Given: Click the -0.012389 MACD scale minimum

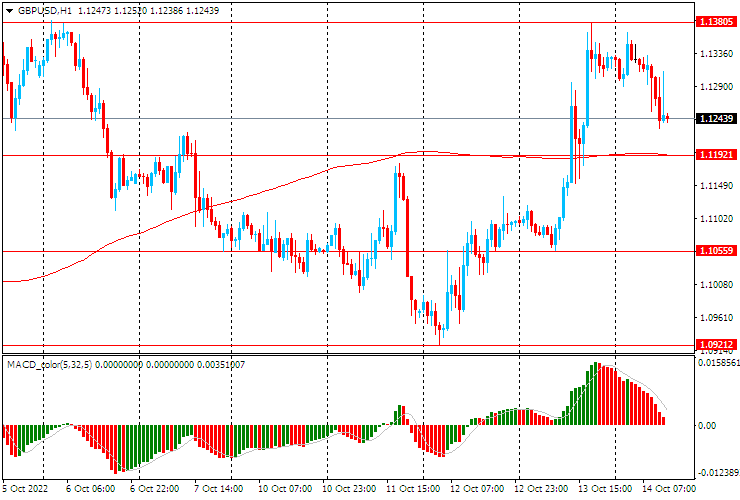Looking at the screenshot, I should [718, 473].
